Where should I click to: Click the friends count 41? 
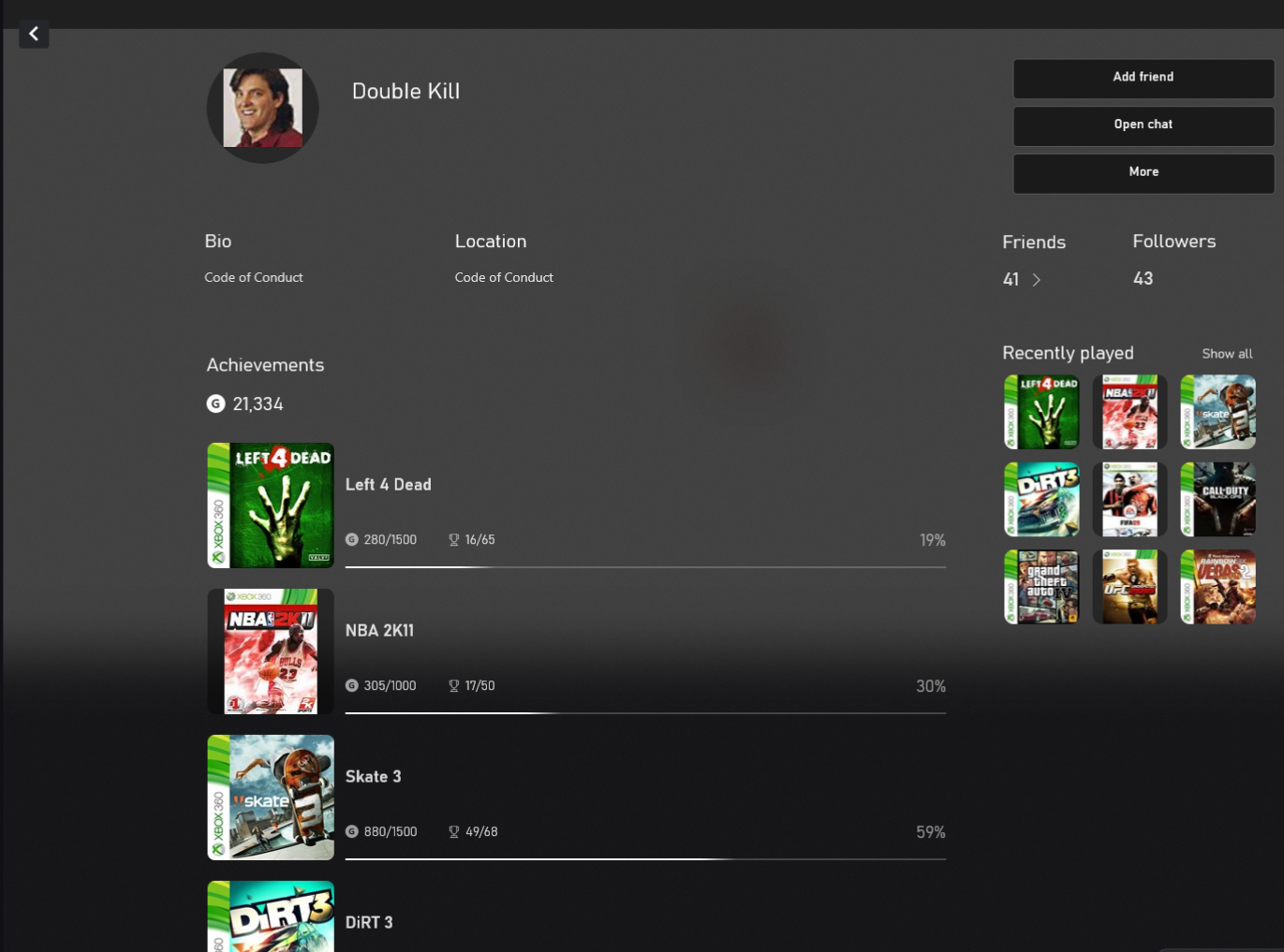pyautogui.click(x=1011, y=280)
